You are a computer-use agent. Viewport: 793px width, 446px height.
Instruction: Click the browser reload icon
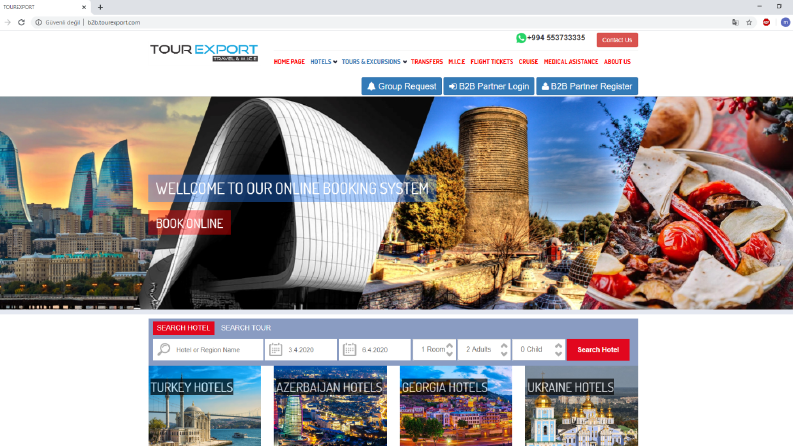coord(21,22)
